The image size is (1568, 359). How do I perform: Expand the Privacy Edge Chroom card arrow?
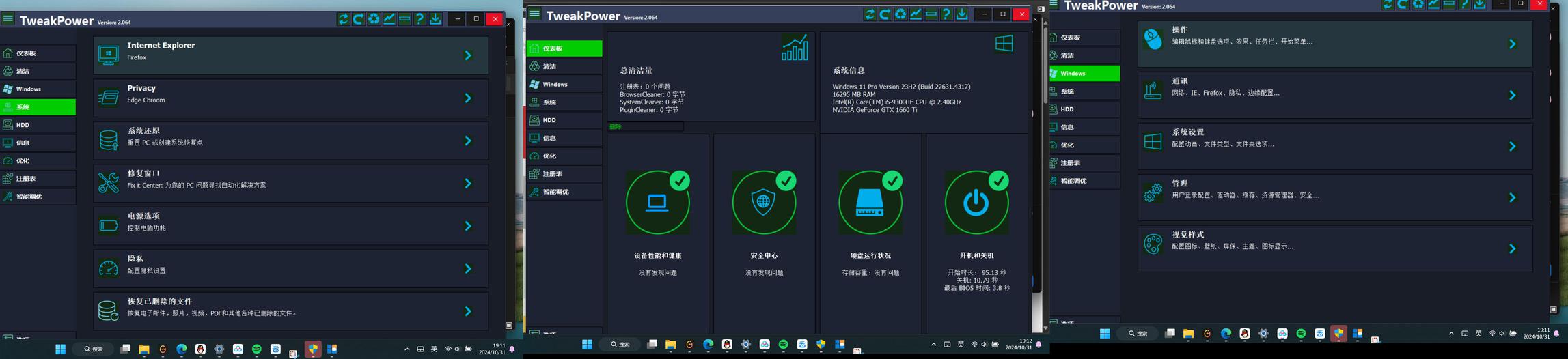click(468, 98)
